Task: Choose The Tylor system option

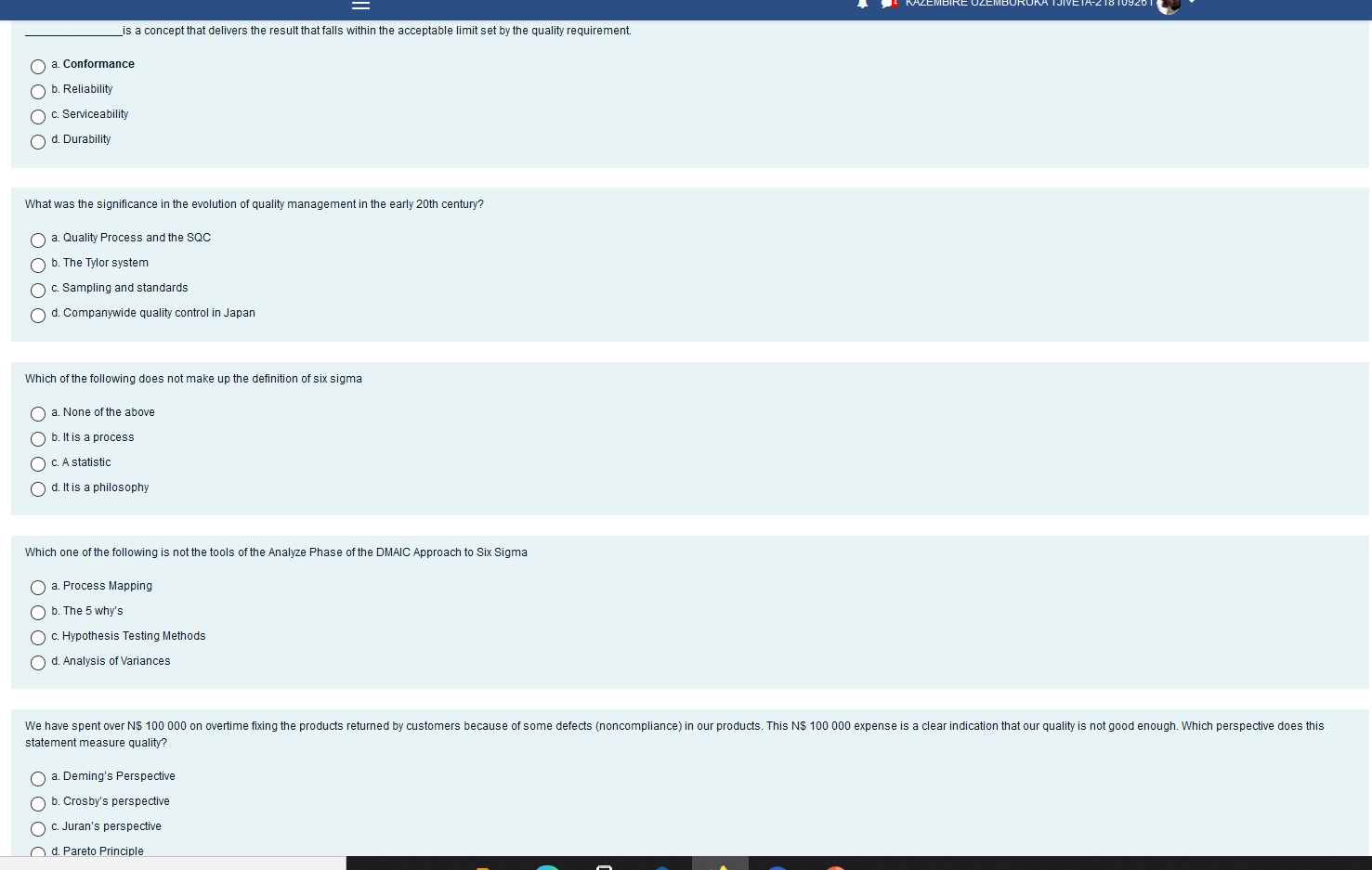Action: pos(38,265)
